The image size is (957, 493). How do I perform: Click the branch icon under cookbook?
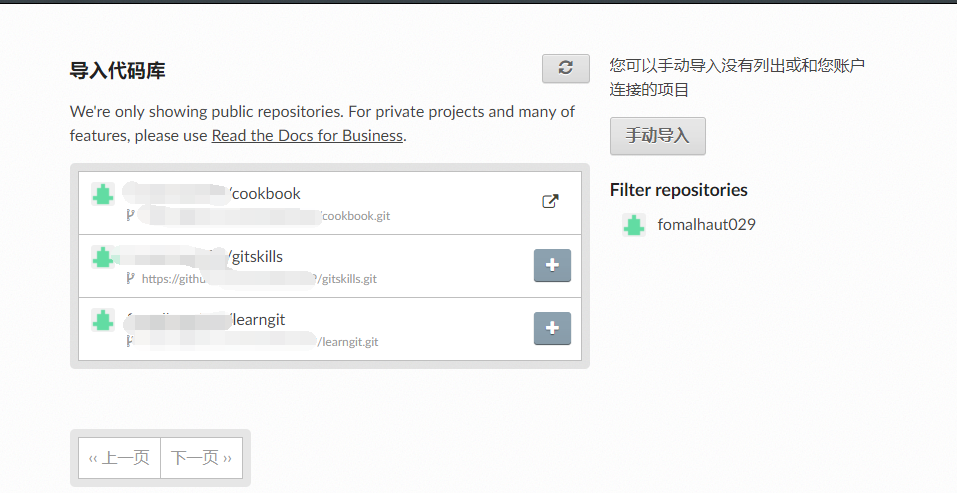click(130, 215)
